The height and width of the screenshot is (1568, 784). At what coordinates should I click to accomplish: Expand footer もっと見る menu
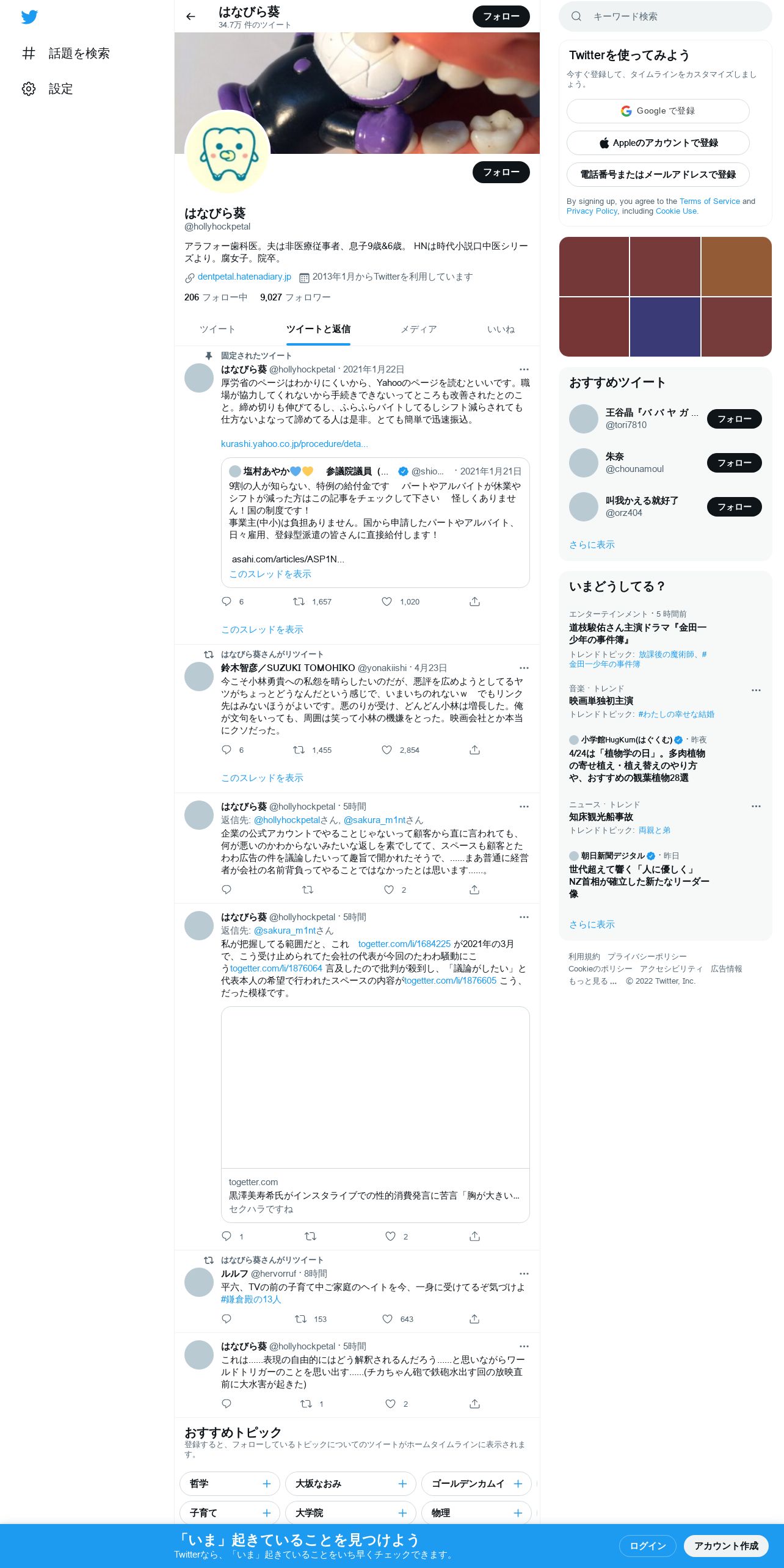[x=592, y=981]
